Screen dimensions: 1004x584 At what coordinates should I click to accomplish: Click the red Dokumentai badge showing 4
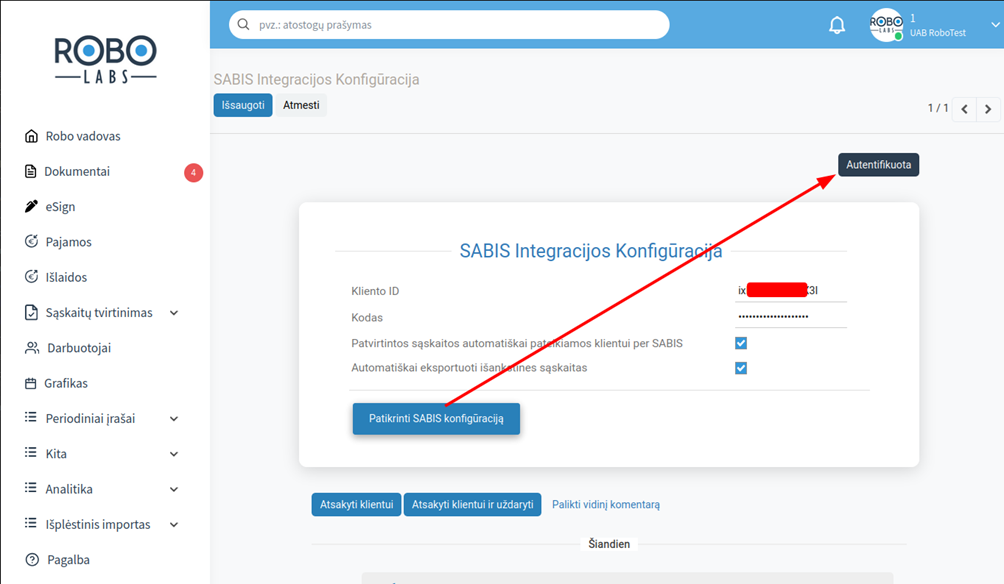click(x=193, y=172)
